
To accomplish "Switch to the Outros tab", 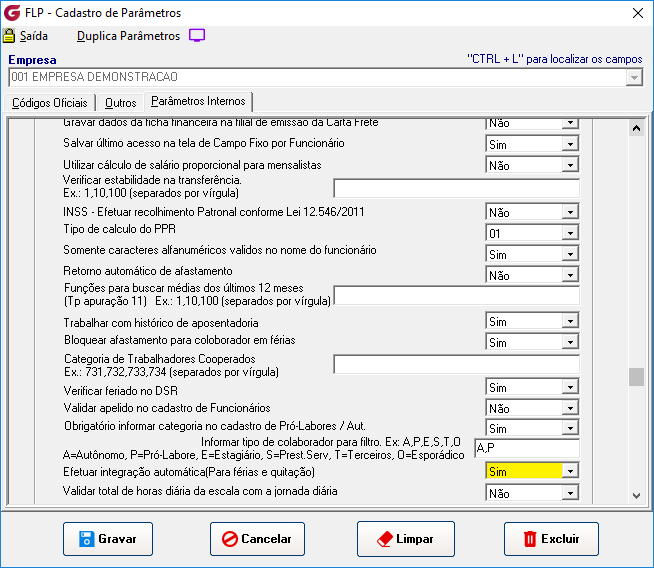I will pyautogui.click(x=121, y=103).
